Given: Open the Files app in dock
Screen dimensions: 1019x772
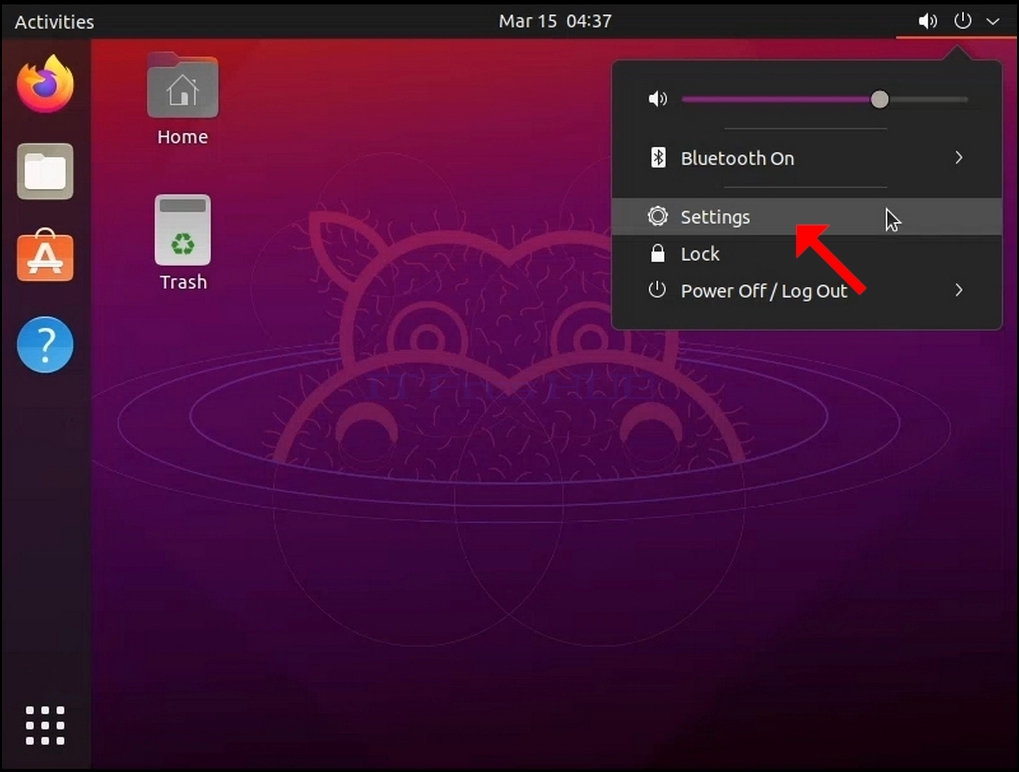Looking at the screenshot, I should [x=45, y=172].
